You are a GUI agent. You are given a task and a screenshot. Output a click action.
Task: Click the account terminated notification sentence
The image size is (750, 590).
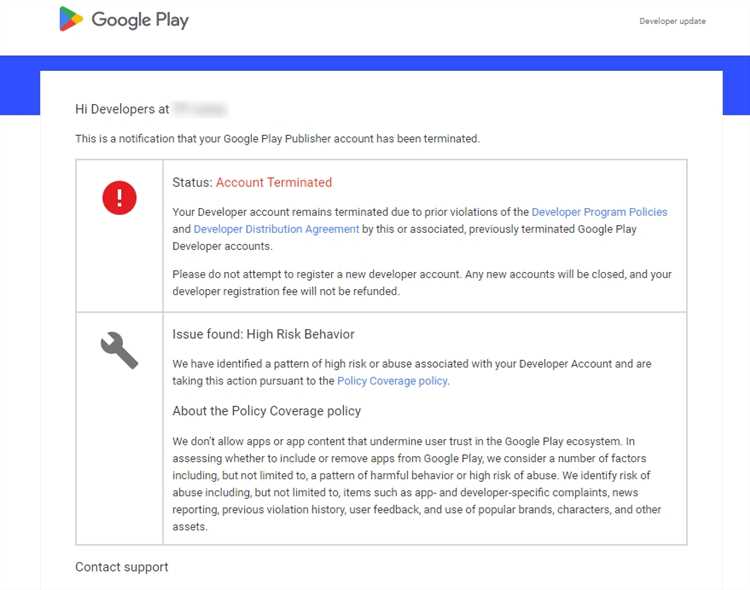pos(277,139)
